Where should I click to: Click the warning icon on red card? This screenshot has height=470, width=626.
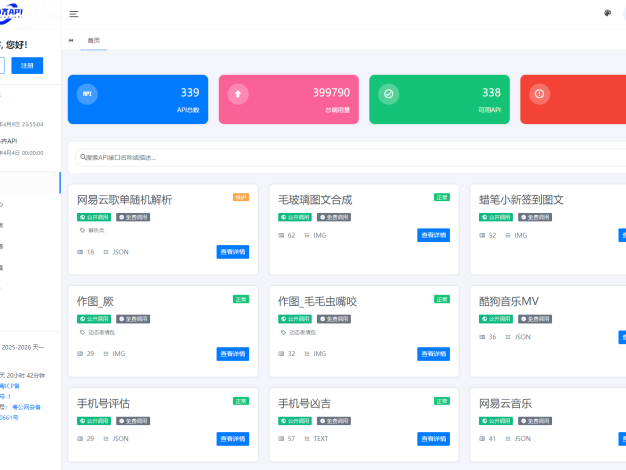(x=539, y=94)
